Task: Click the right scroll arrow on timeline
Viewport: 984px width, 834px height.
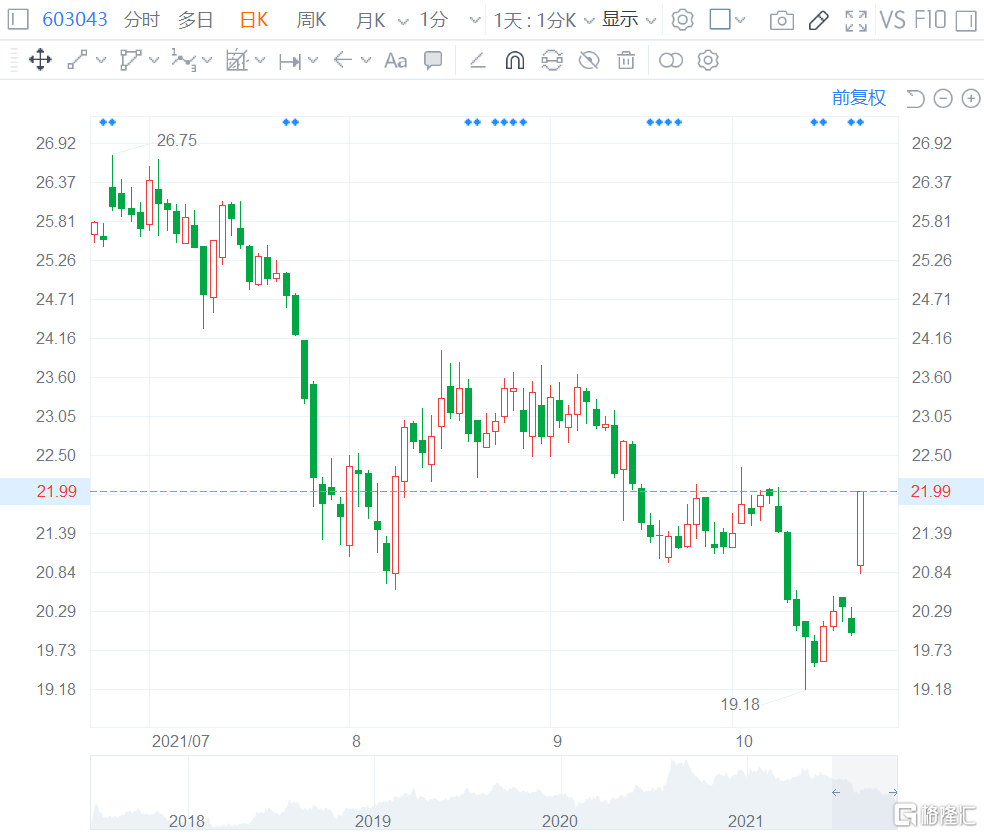Action: (x=892, y=793)
